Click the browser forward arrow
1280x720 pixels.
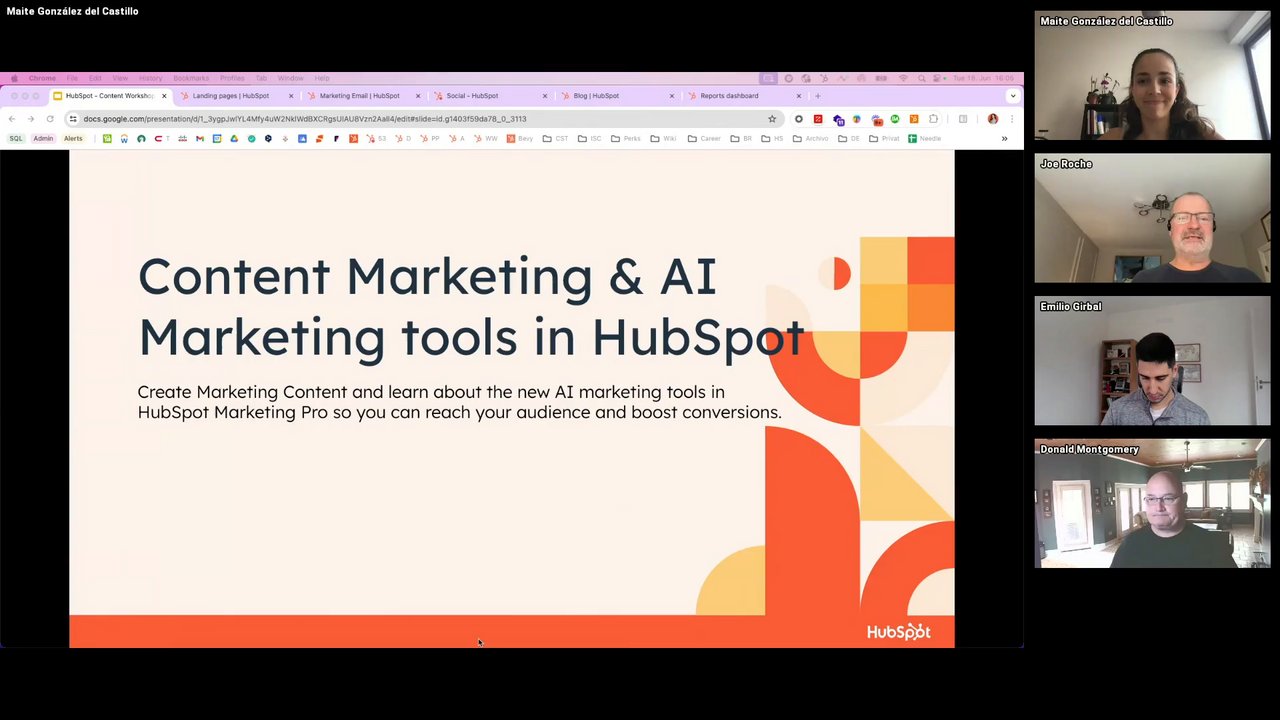[30, 119]
